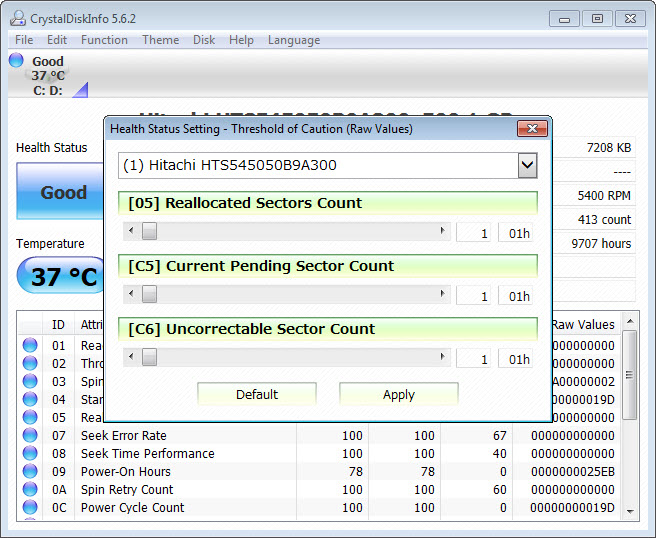656x538 pixels.
Task: Open the Help menu
Action: (241, 40)
